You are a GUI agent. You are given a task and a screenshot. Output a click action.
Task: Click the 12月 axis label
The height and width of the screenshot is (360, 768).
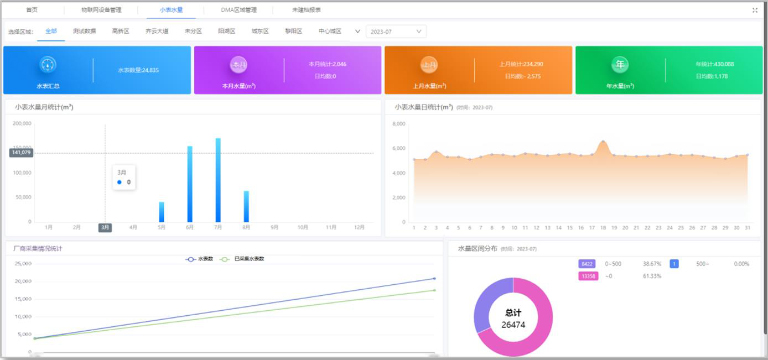pos(360,228)
